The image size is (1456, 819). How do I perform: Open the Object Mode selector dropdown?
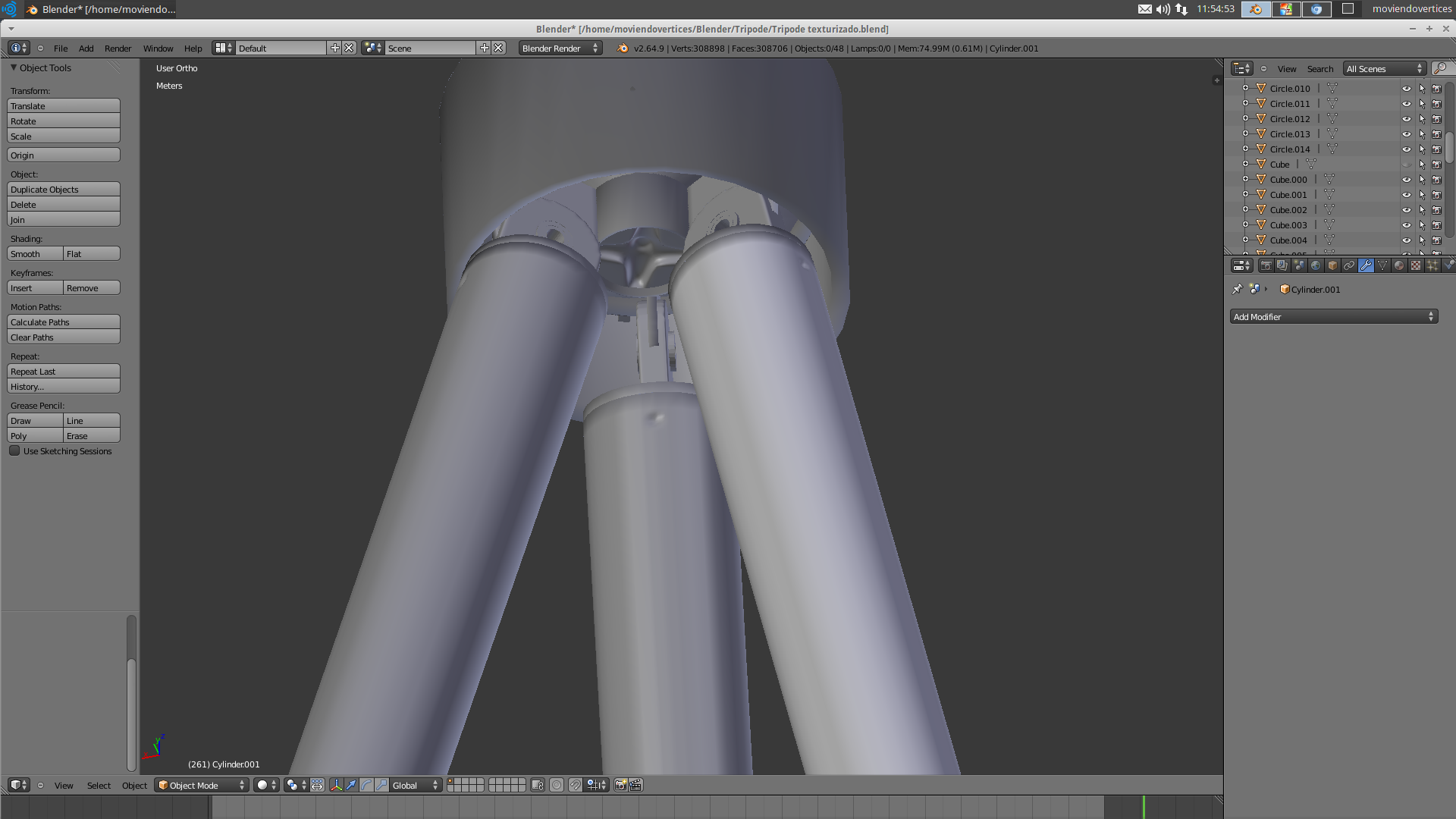coord(202,786)
